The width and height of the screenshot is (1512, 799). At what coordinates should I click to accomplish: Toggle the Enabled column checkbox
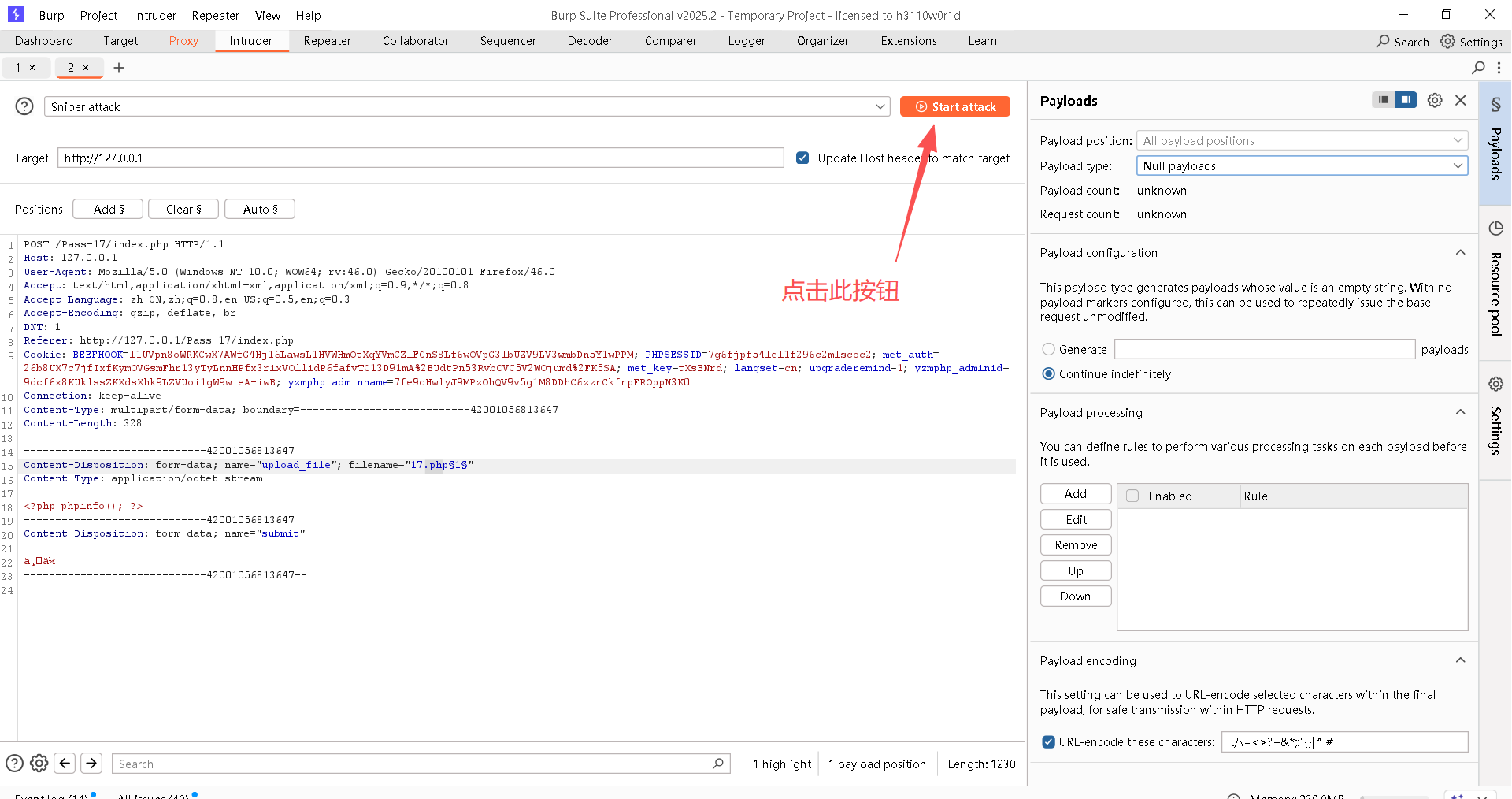tap(1132, 496)
